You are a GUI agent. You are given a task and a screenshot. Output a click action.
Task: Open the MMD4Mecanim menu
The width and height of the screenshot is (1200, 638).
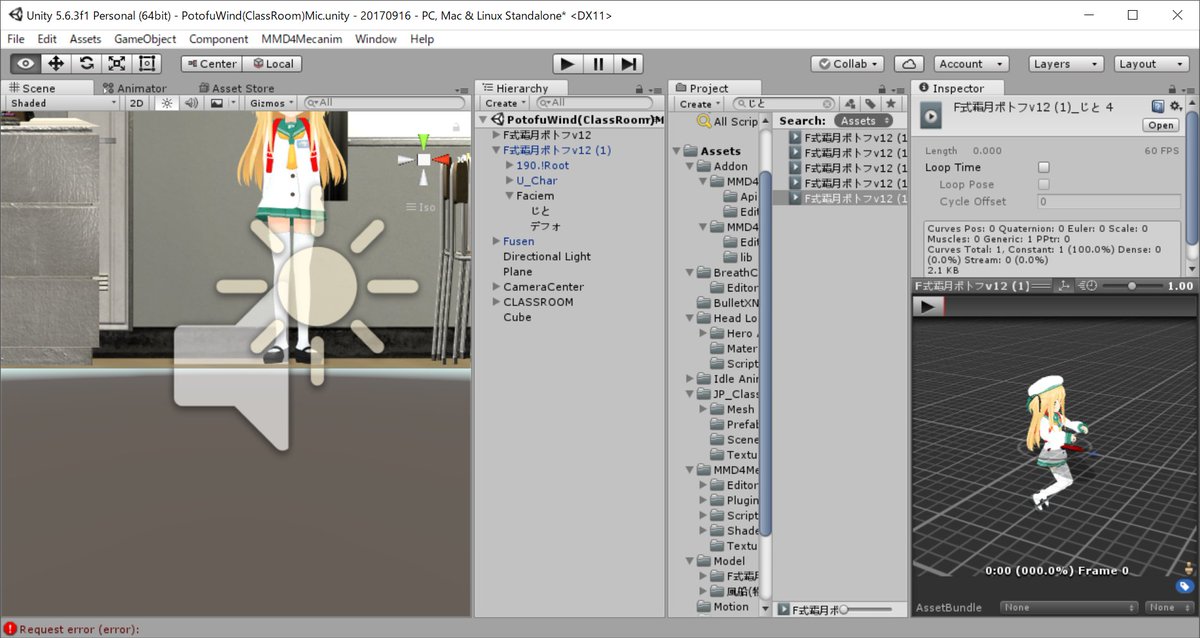(x=301, y=39)
